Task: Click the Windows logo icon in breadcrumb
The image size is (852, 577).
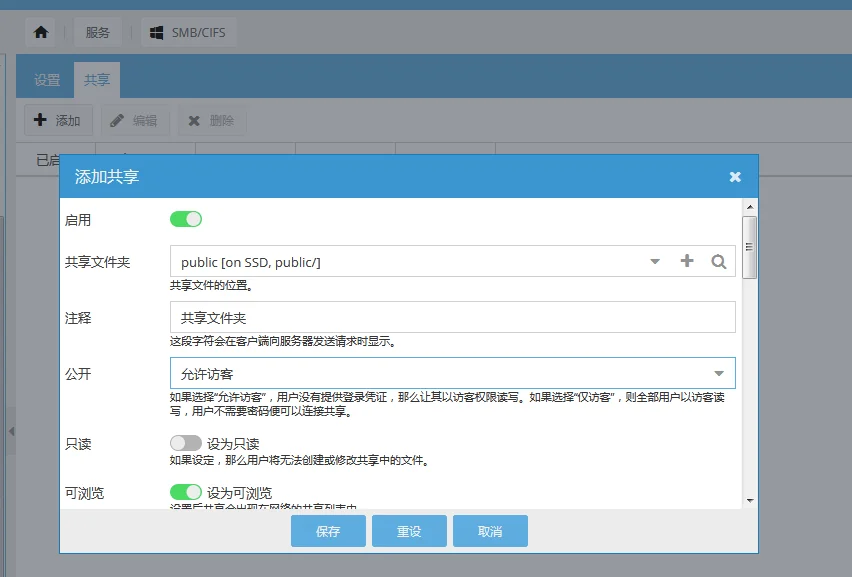Action: (156, 33)
